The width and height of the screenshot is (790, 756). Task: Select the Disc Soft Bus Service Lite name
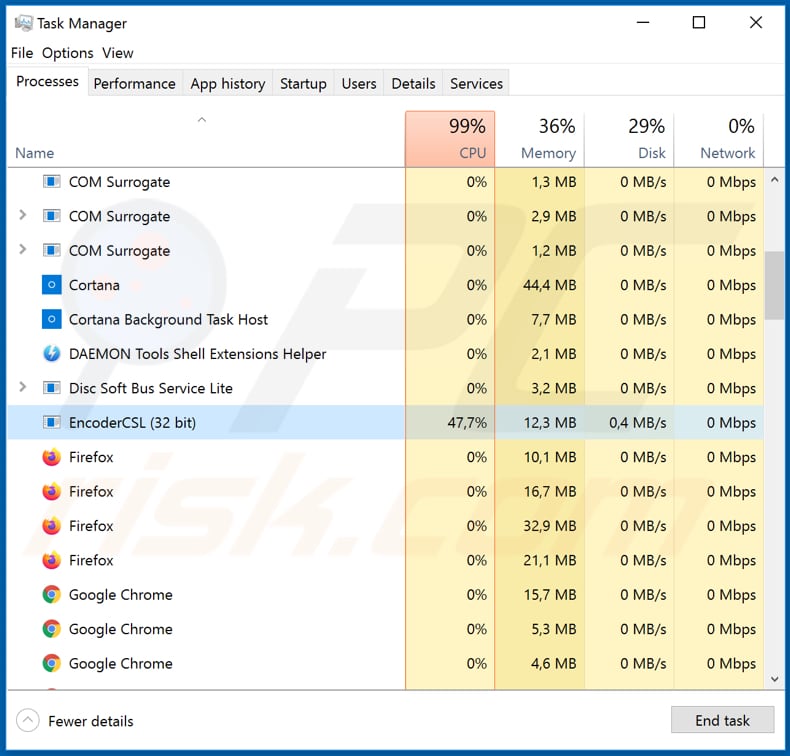[151, 388]
